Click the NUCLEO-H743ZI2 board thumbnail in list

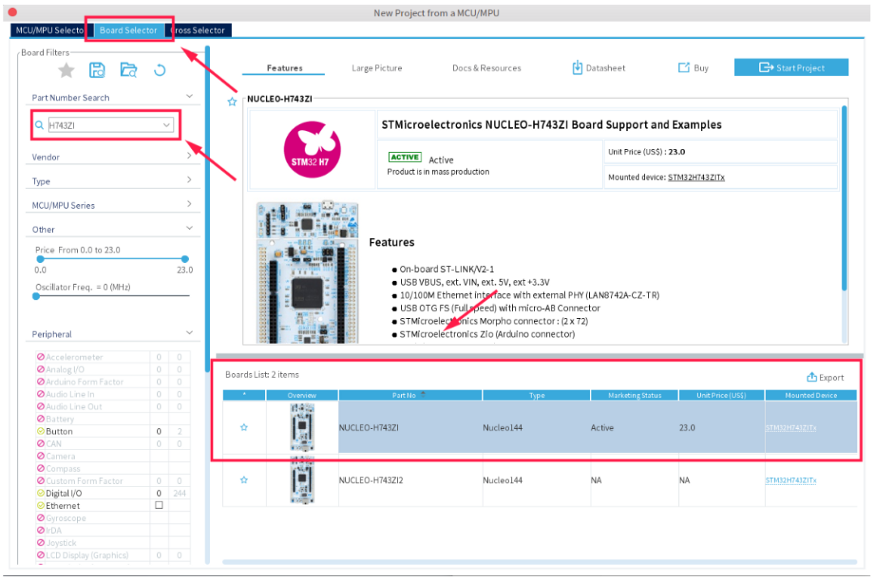(302, 480)
